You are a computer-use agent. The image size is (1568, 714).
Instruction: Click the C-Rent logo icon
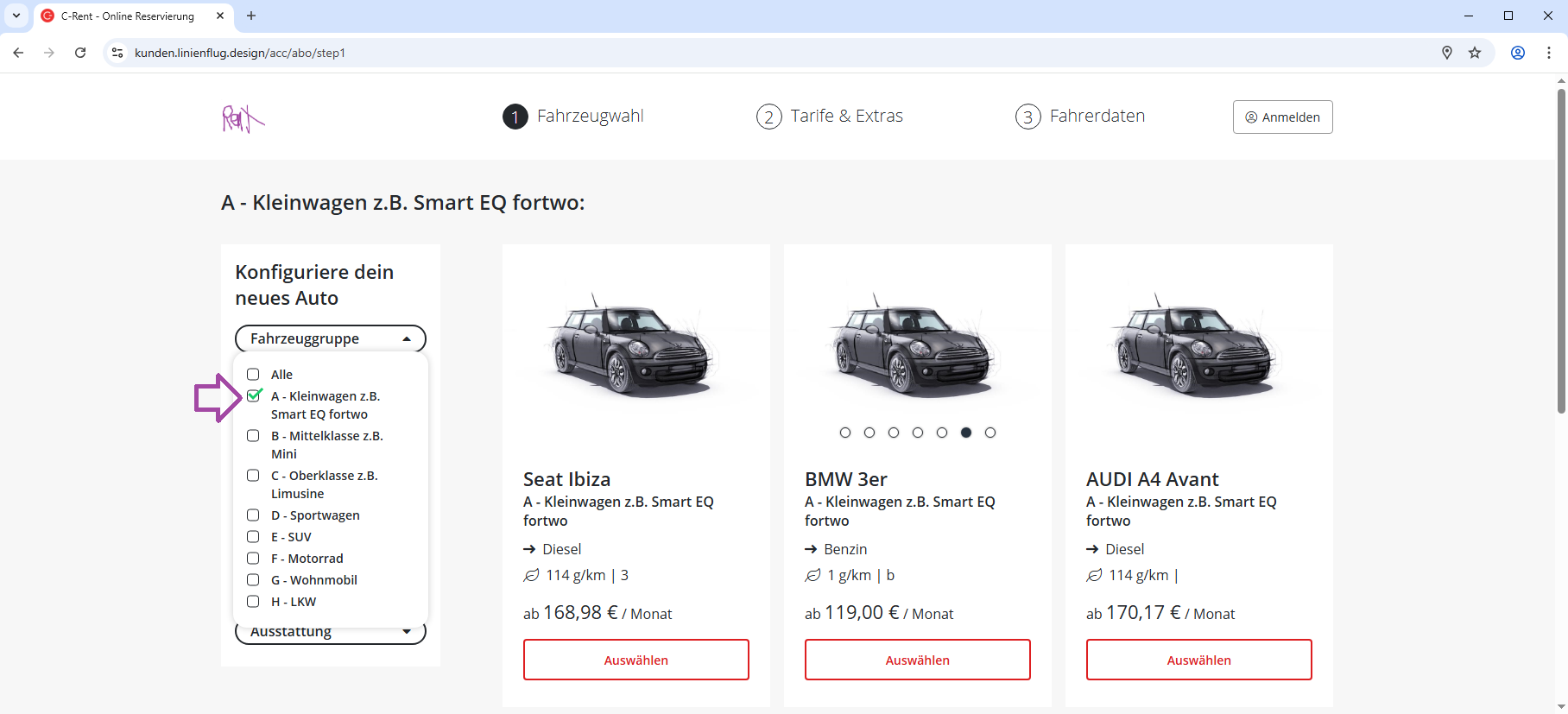243,118
